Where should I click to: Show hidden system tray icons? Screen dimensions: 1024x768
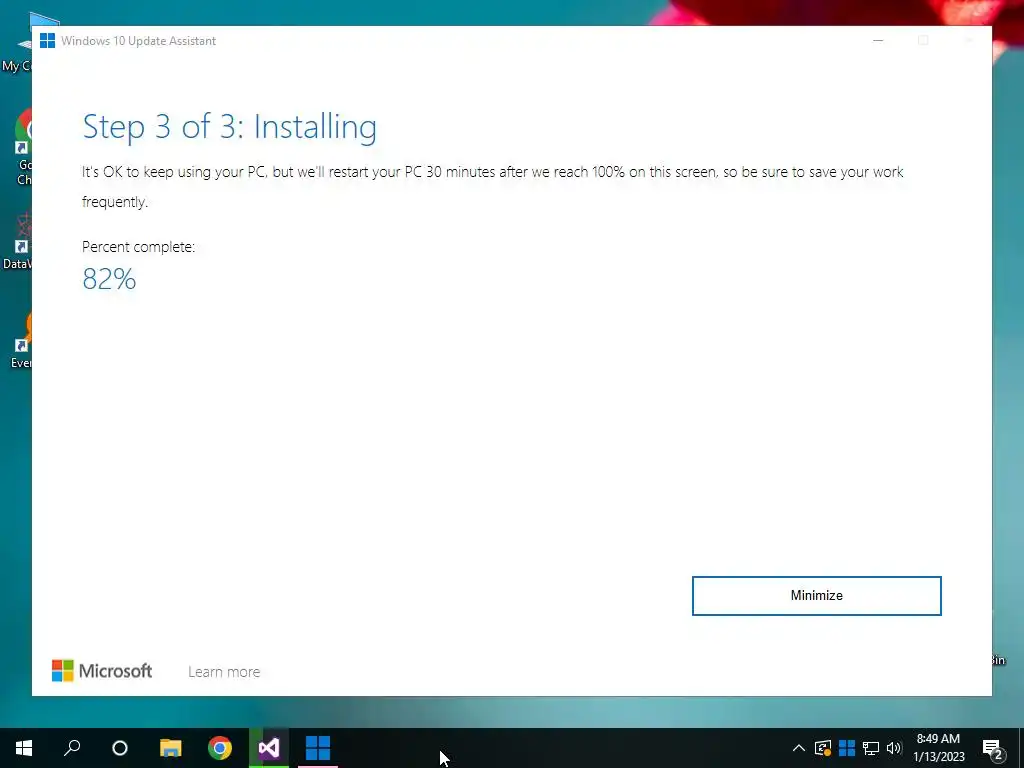(799, 748)
